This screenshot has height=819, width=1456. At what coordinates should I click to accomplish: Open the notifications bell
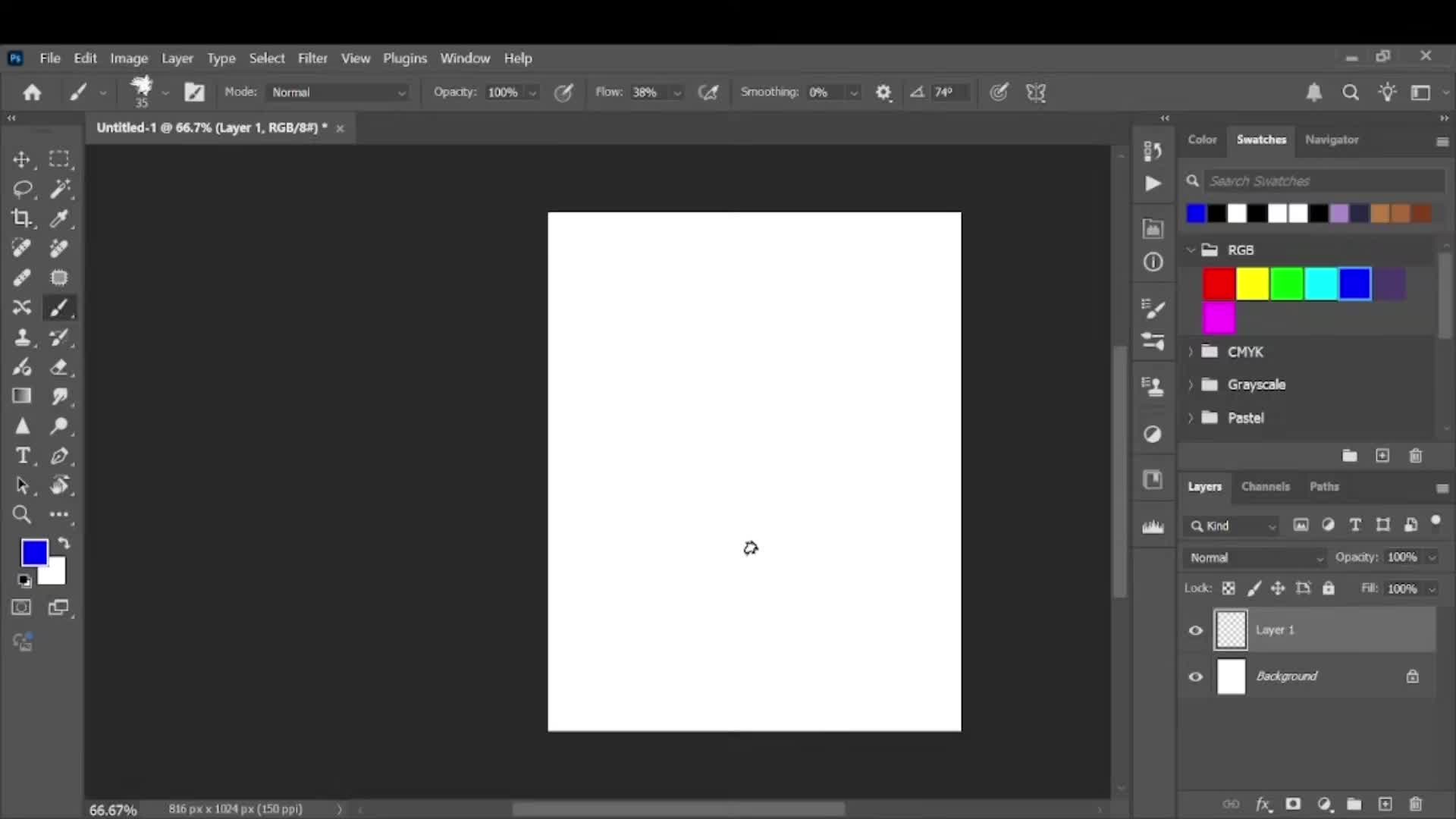[1314, 93]
